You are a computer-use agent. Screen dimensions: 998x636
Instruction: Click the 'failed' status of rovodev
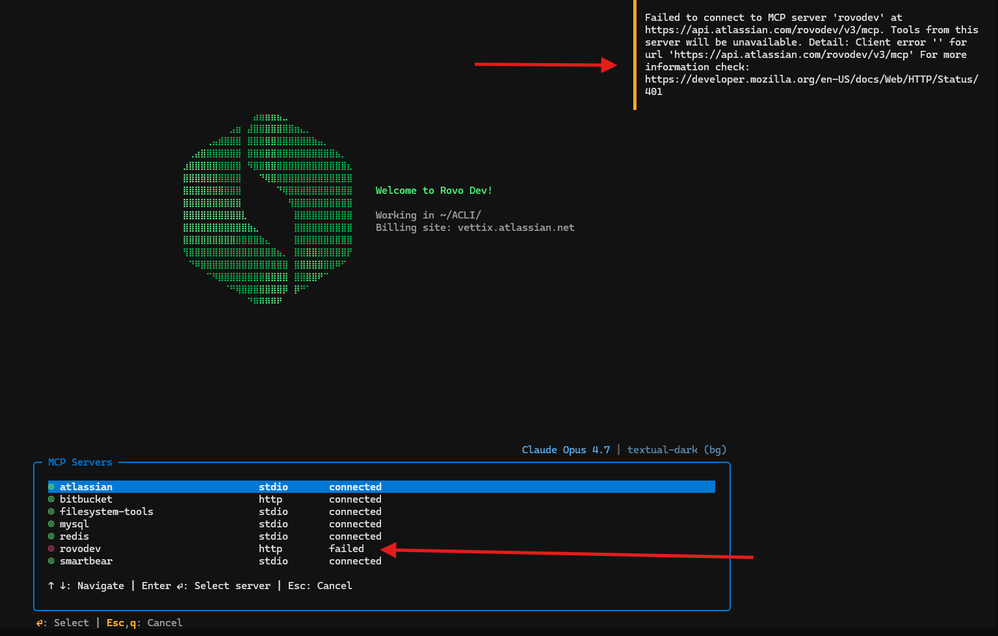coord(346,549)
